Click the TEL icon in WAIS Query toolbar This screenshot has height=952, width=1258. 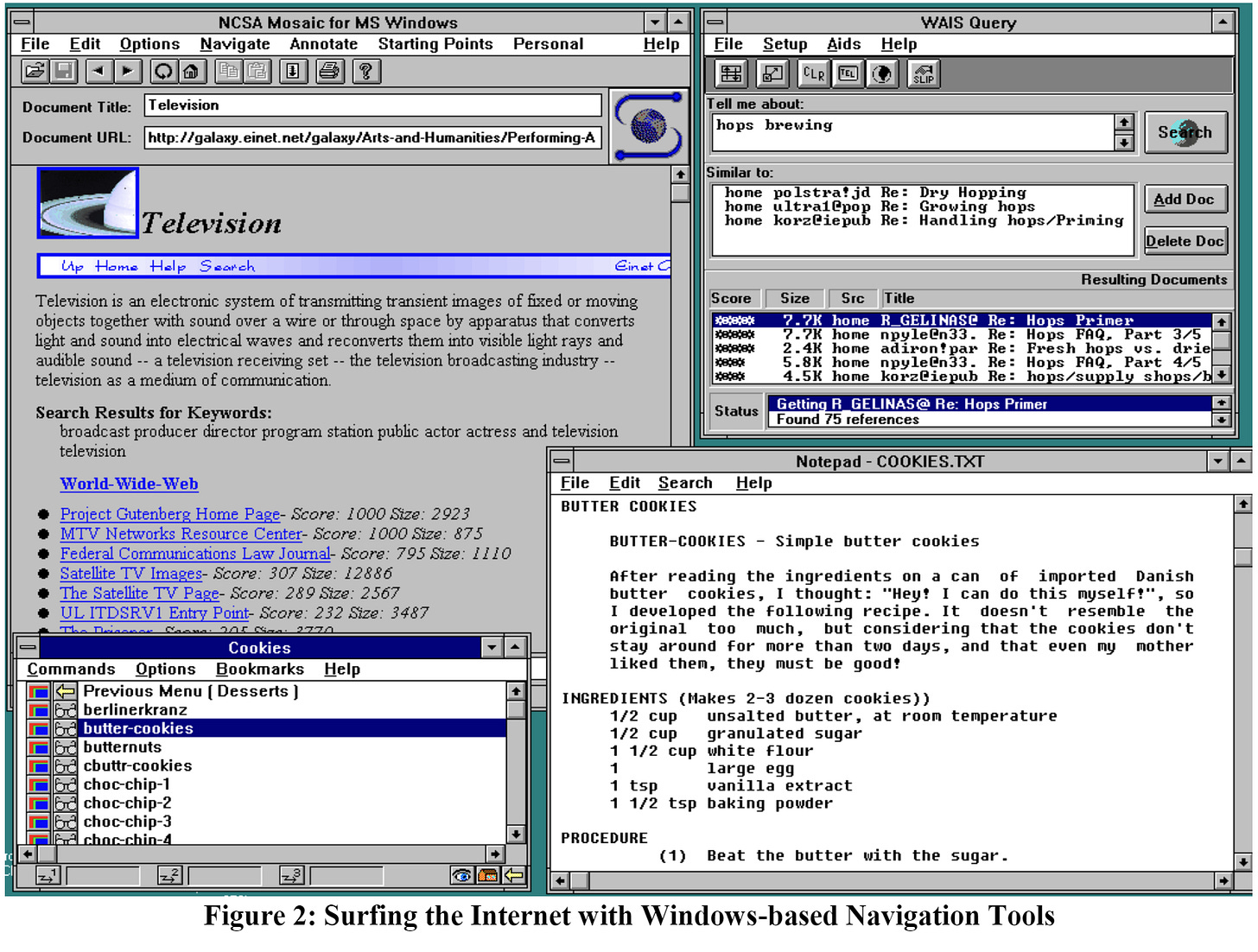848,74
